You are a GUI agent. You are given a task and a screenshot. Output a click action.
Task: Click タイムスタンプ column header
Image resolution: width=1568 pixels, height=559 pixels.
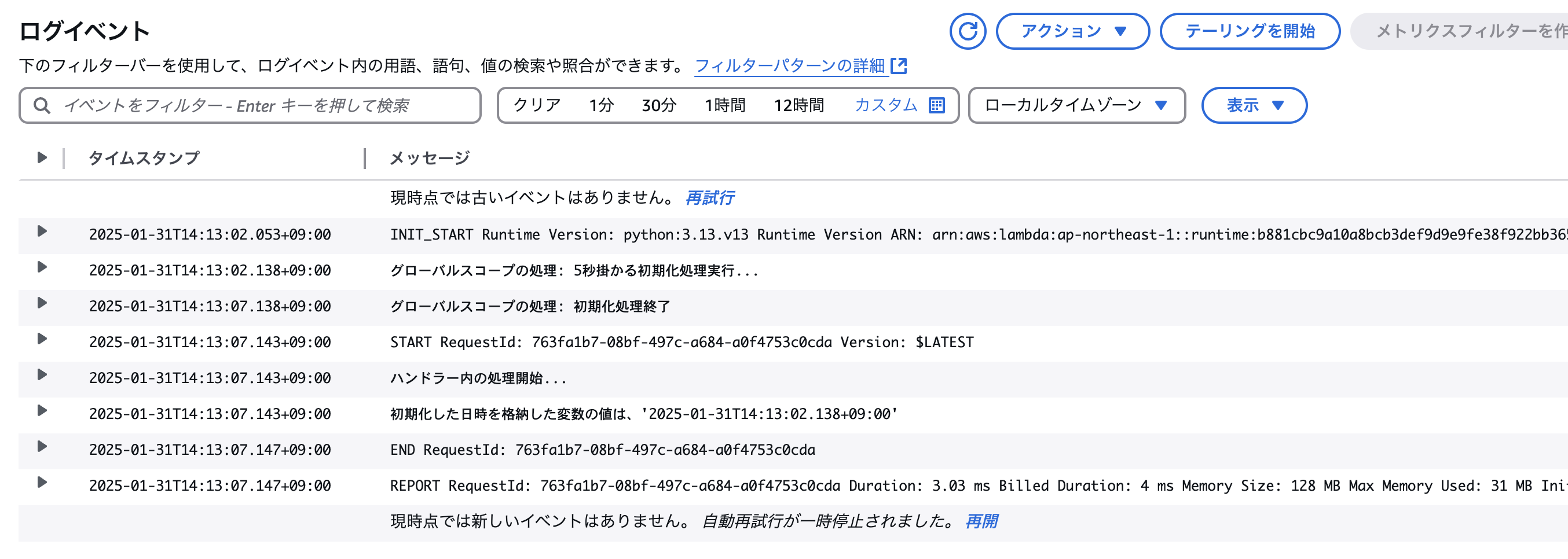(x=144, y=158)
